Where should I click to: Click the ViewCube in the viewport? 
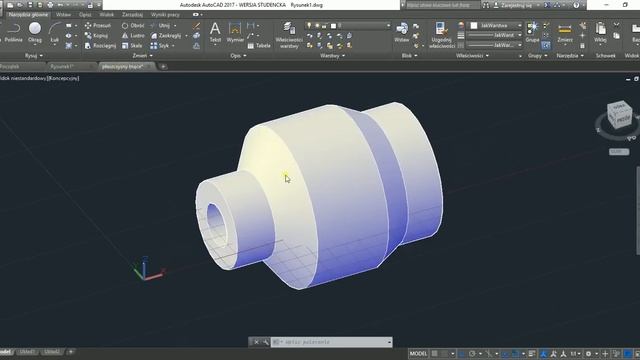620,115
